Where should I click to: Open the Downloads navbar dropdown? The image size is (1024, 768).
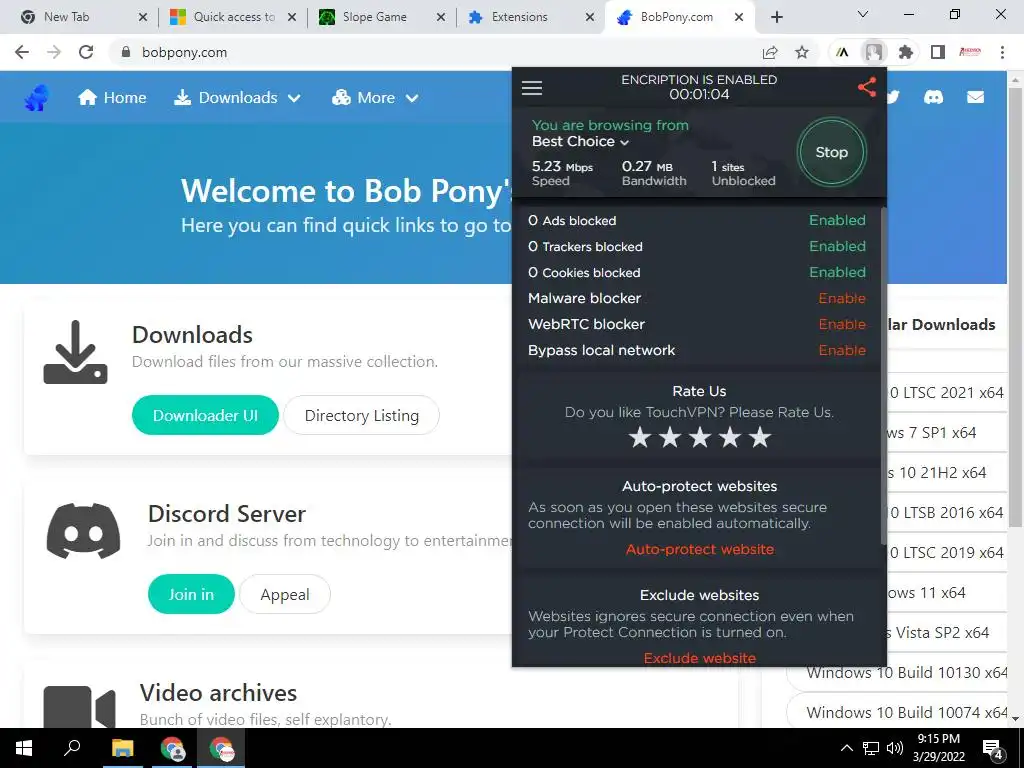tap(238, 98)
